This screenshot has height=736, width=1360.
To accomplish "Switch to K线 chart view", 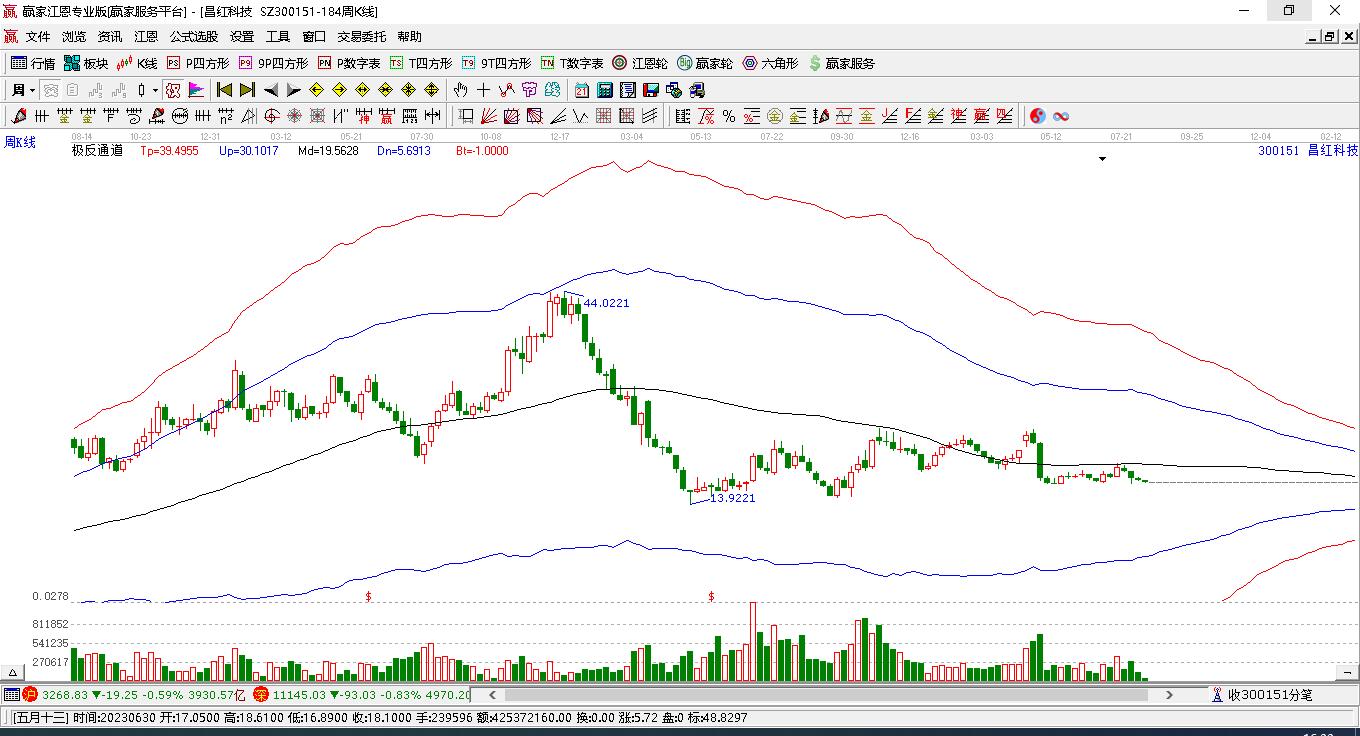I will point(137,63).
